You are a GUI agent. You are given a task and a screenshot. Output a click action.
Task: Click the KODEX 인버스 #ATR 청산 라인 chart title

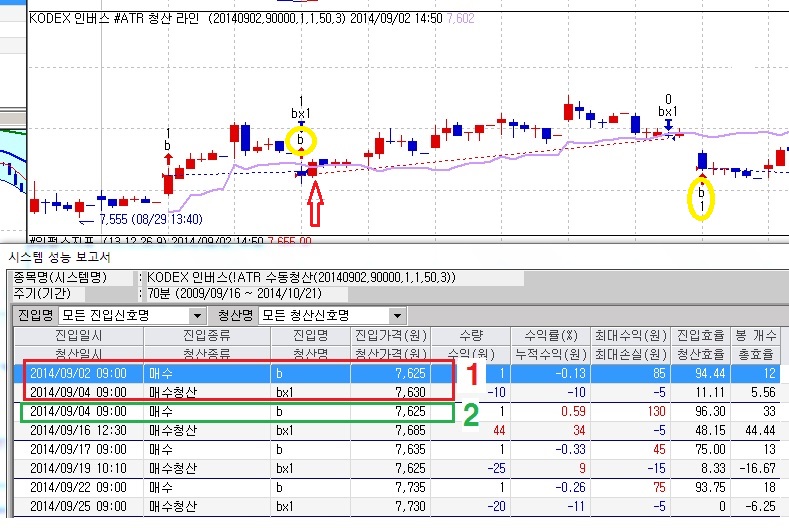coord(114,19)
